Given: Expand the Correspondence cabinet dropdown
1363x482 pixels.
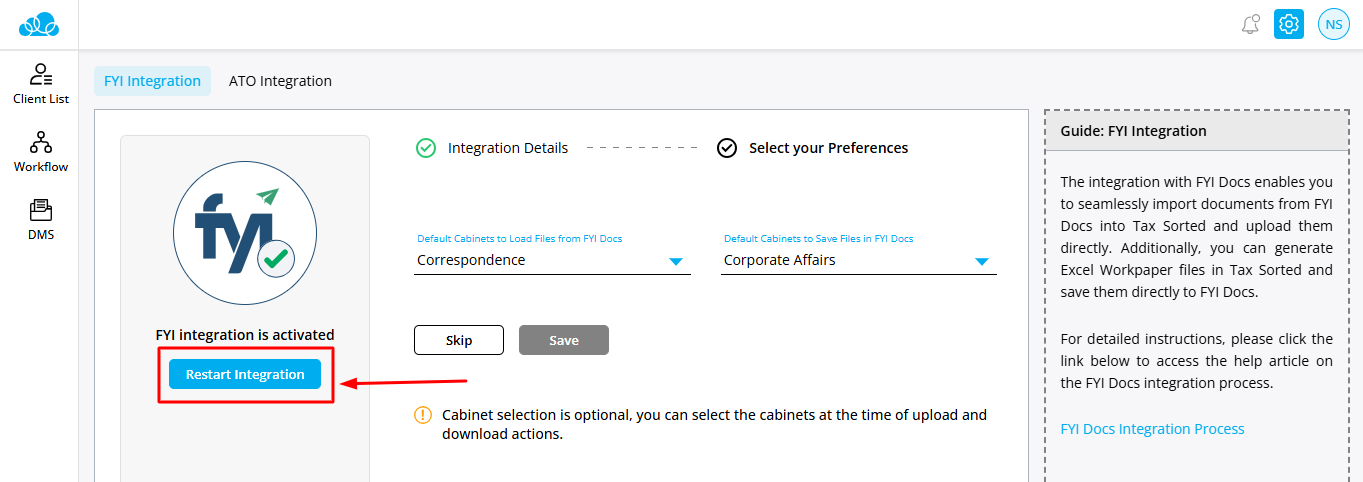Looking at the screenshot, I should pos(675,261).
